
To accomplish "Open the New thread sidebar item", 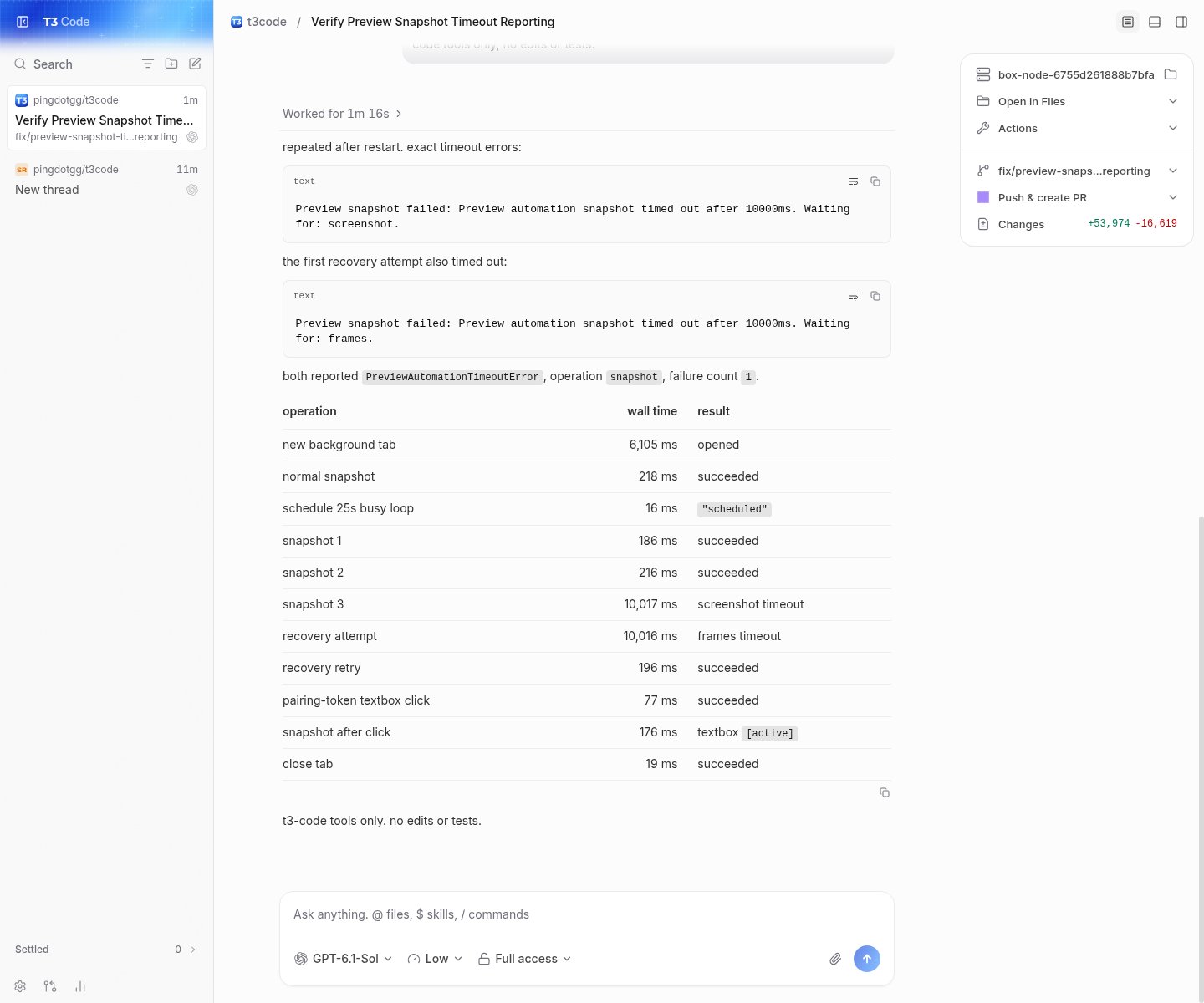I will 106,179.
